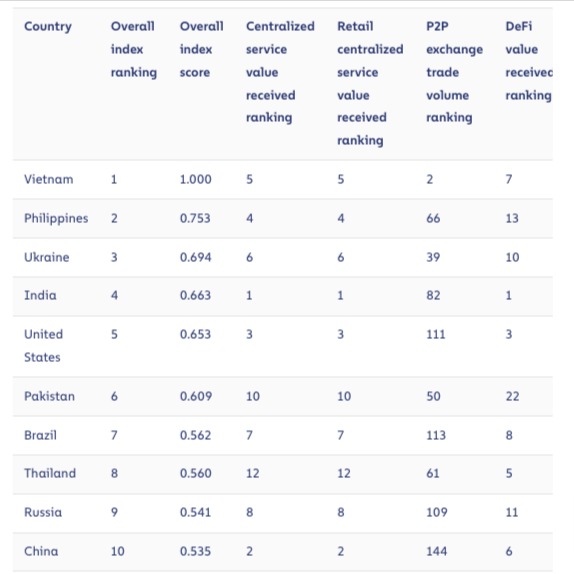Select Pakistan's DeFi ranking value 22
Image resolution: width=574 pixels, height=574 pixels.
(512, 396)
